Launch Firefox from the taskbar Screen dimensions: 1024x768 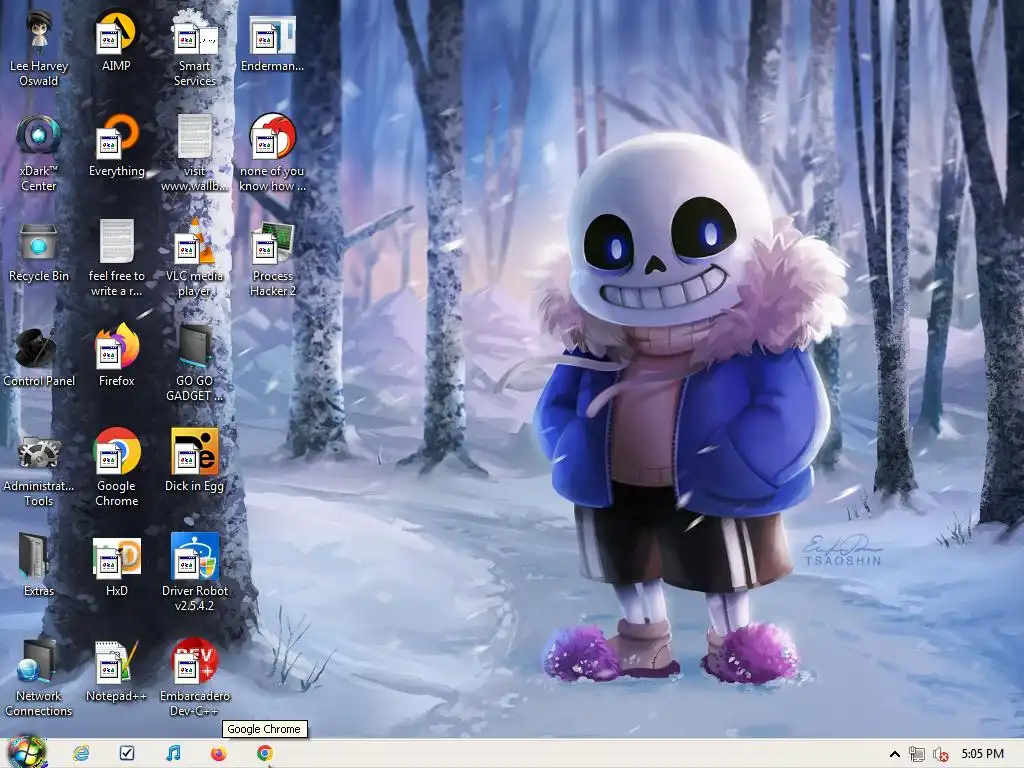(219, 754)
